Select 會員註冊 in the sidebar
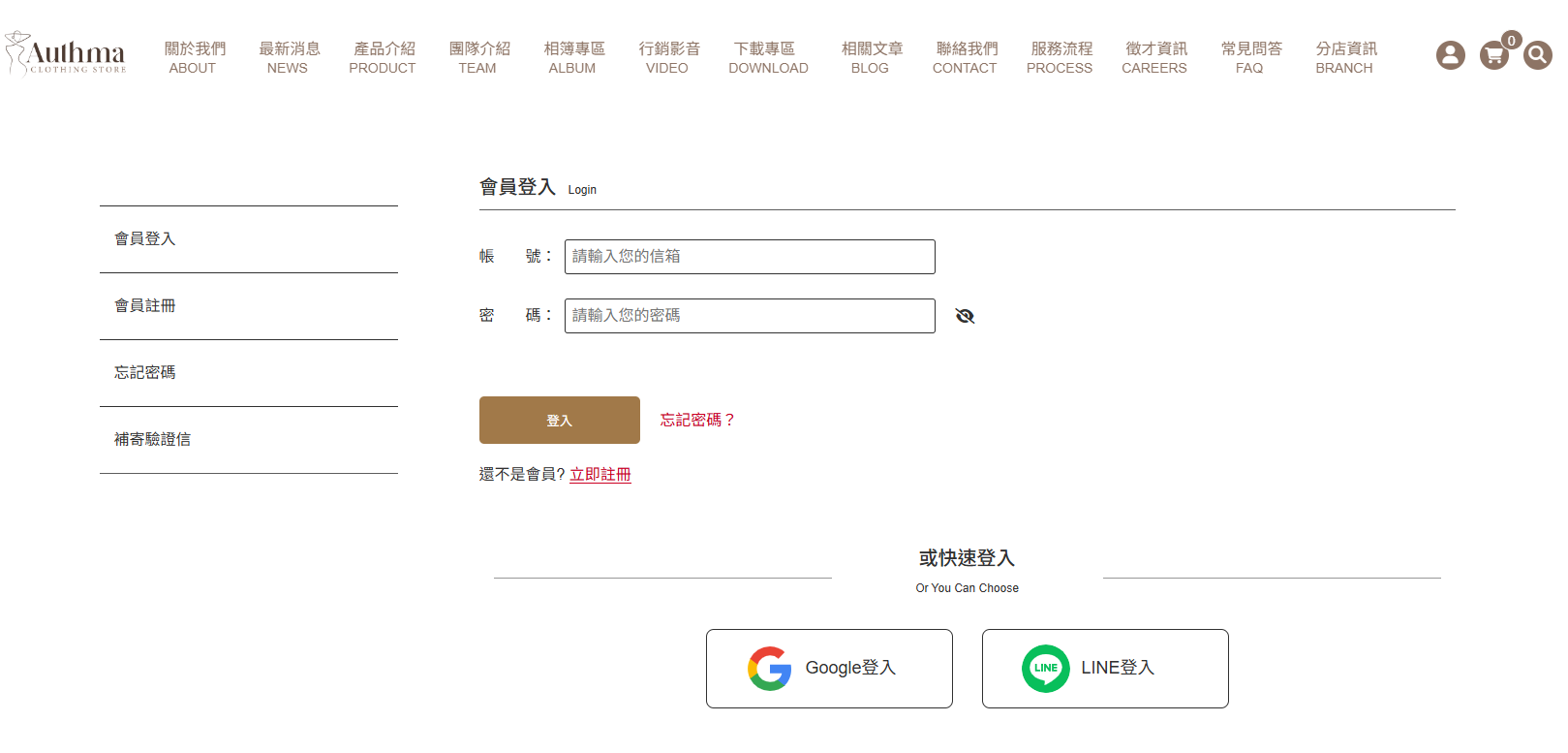1568x753 pixels. pyautogui.click(x=145, y=306)
